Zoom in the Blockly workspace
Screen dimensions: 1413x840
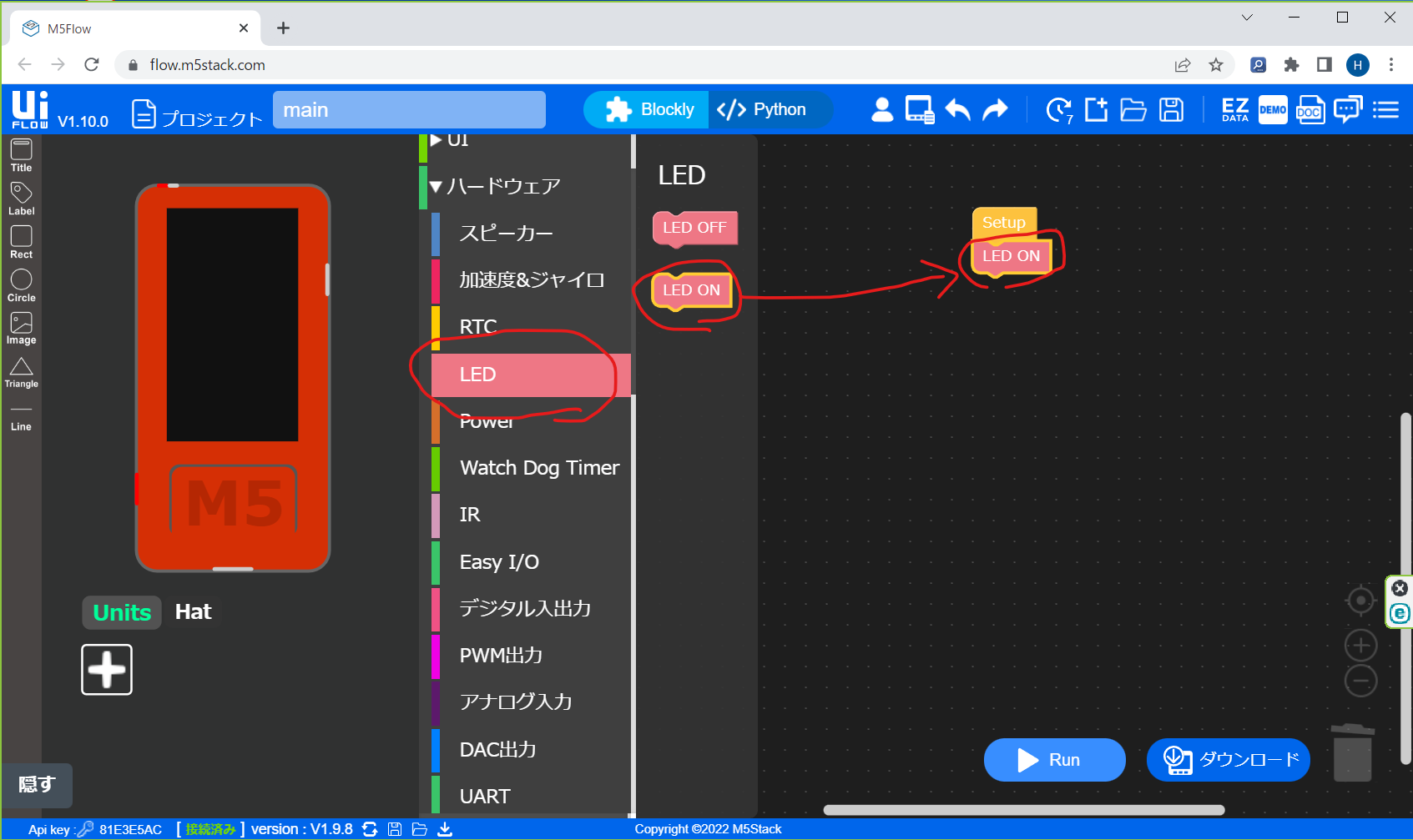pyautogui.click(x=1360, y=645)
